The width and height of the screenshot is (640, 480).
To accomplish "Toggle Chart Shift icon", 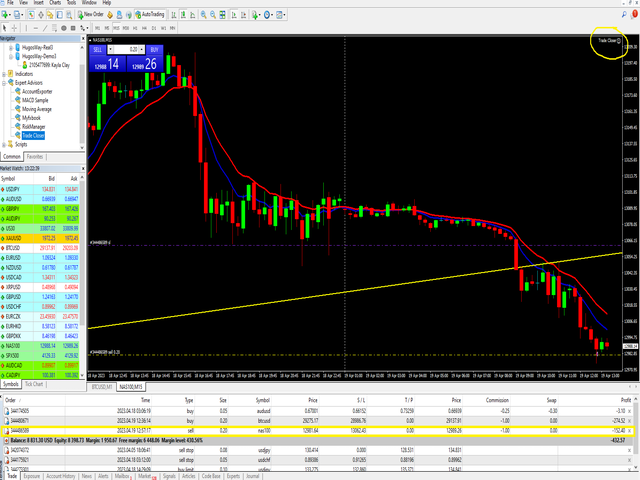I will pos(244,15).
